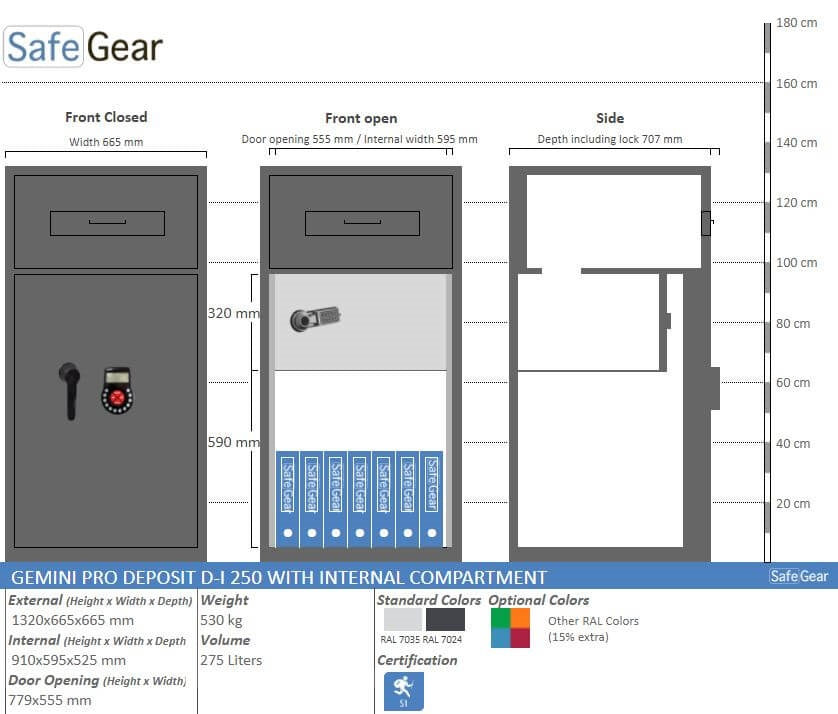Click the 320 mm compartment height label
This screenshot has width=838, height=714.
234,313
